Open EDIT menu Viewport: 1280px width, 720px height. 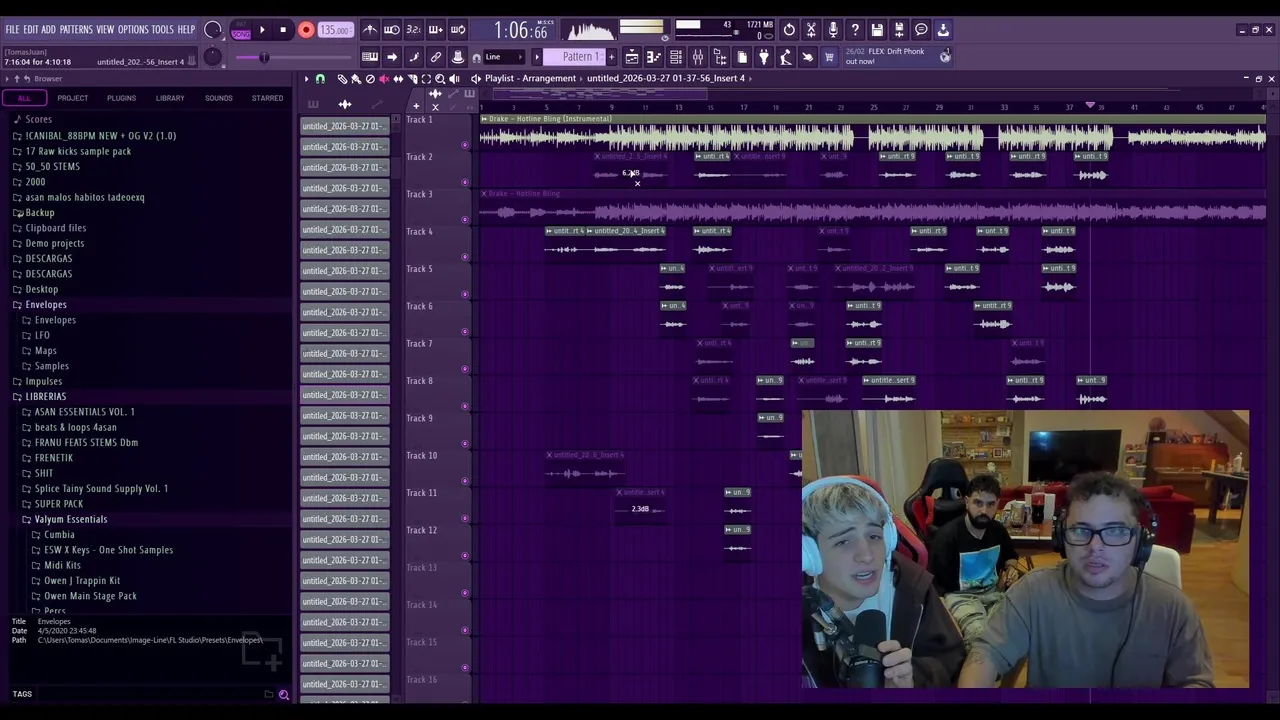[x=31, y=30]
